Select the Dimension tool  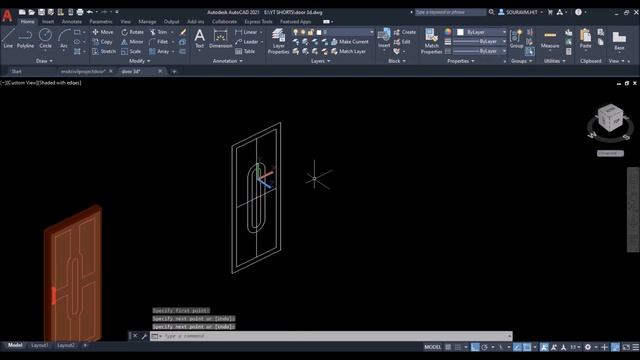tap(220, 39)
